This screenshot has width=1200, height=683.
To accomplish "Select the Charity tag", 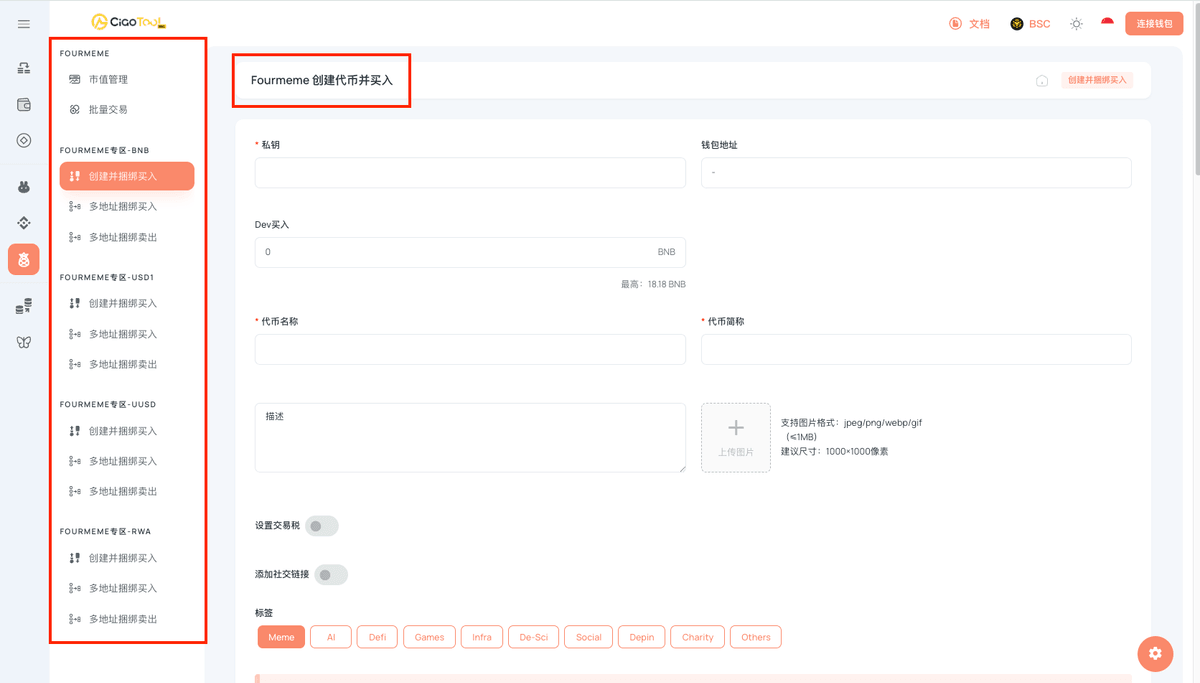I will [698, 637].
